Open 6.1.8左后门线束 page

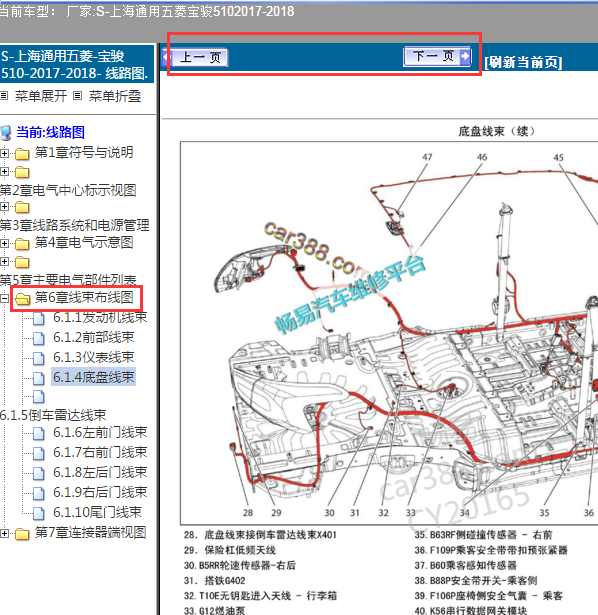click(100, 472)
